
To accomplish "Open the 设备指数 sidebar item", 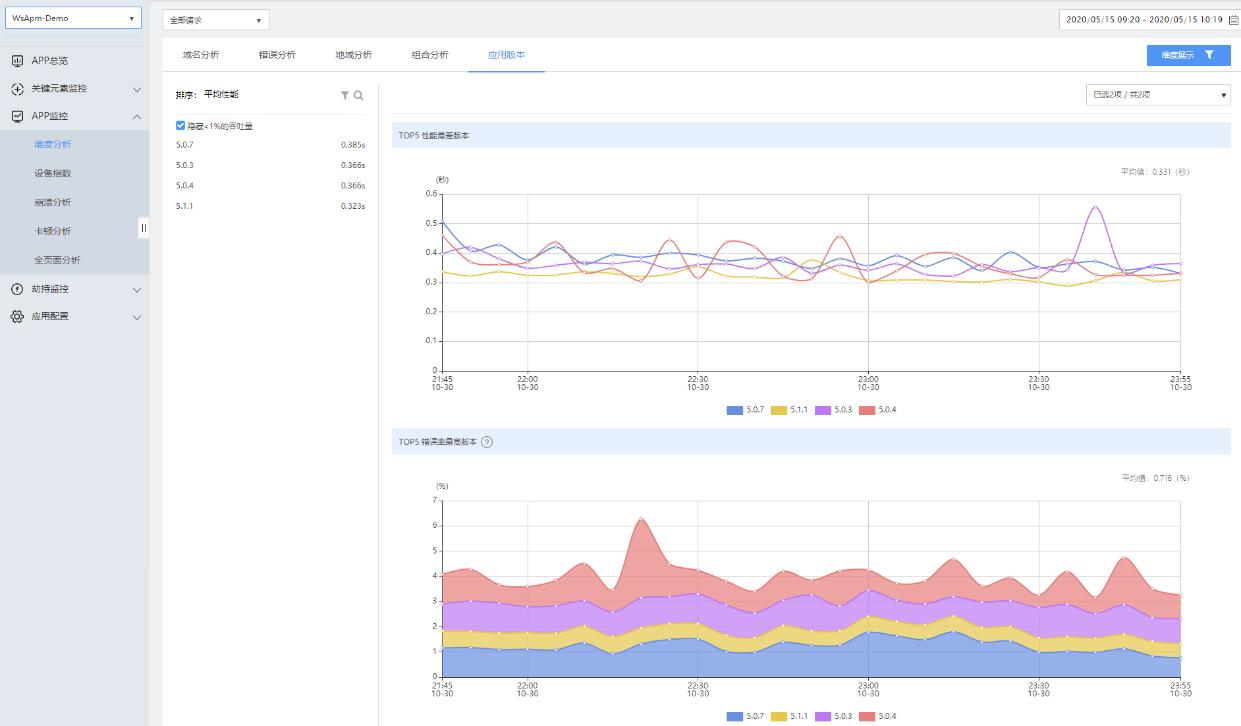I will [53, 173].
